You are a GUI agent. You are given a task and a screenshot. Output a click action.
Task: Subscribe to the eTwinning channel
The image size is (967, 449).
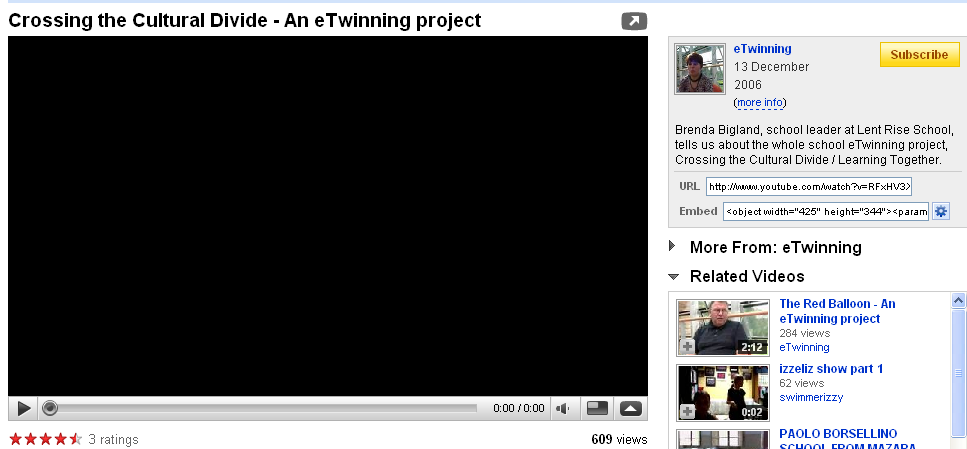[x=919, y=54]
